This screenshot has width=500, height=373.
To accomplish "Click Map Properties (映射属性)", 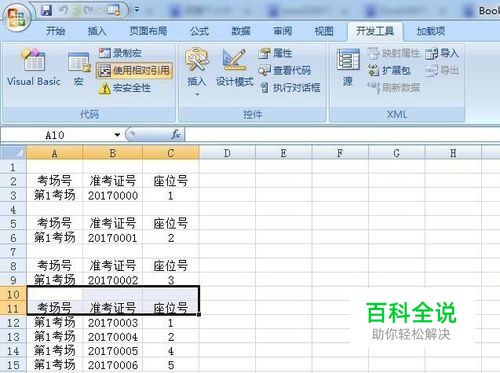I will 394,53.
